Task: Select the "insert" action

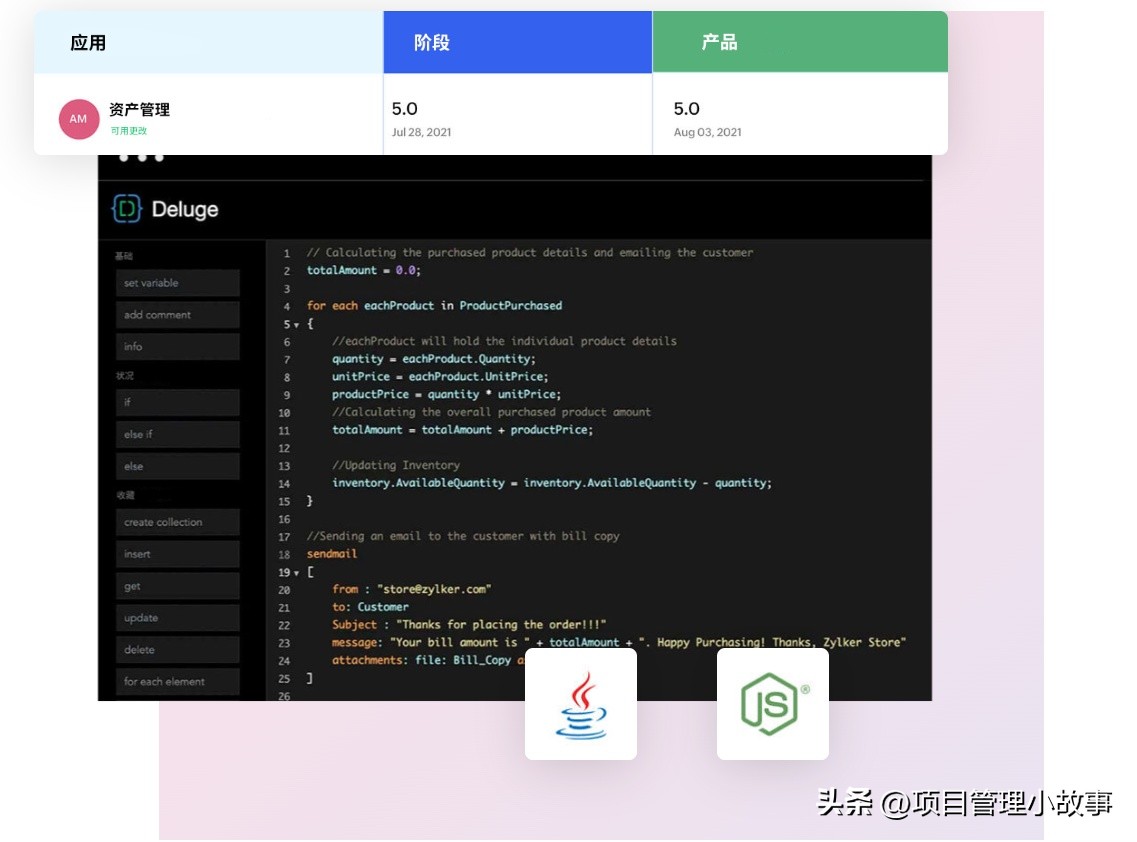Action: [177, 553]
